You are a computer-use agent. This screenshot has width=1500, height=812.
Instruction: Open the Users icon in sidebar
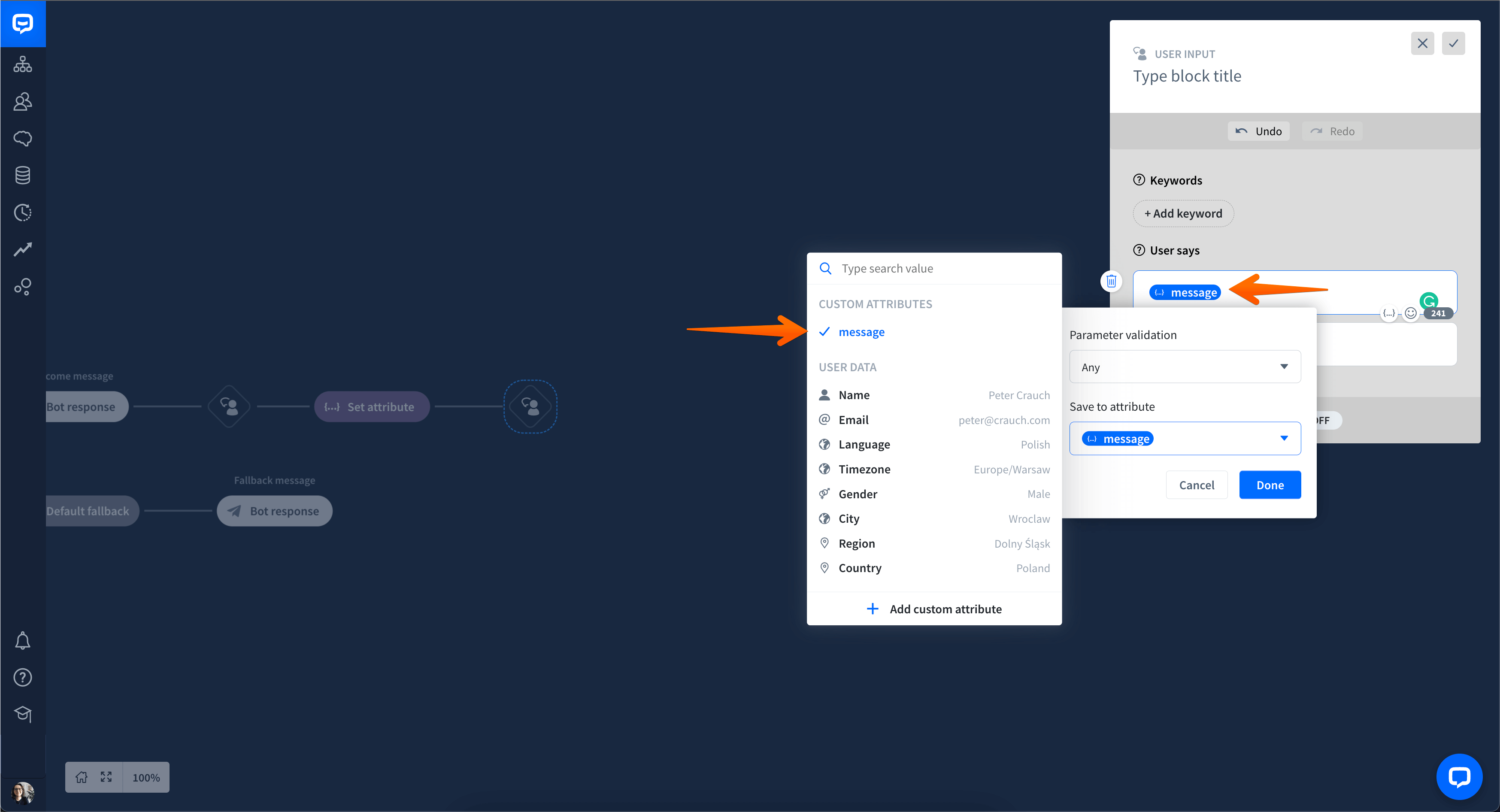(x=23, y=101)
